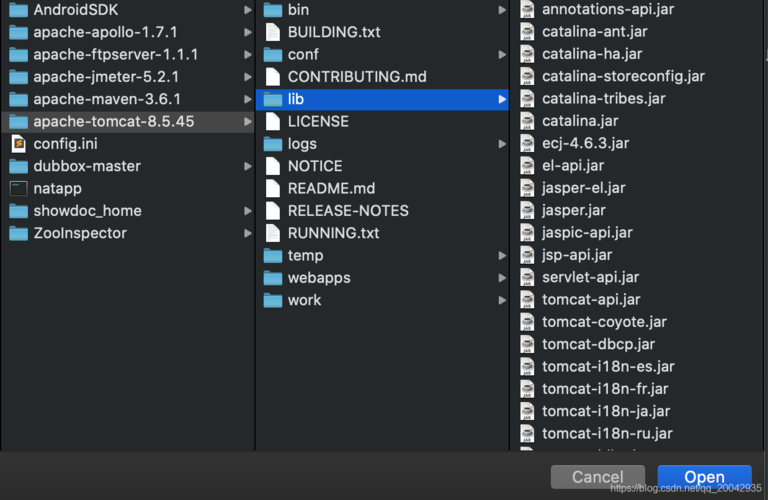Select catalina-tribes.jar file name
Viewport: 768px width, 500px height.
tap(603, 99)
